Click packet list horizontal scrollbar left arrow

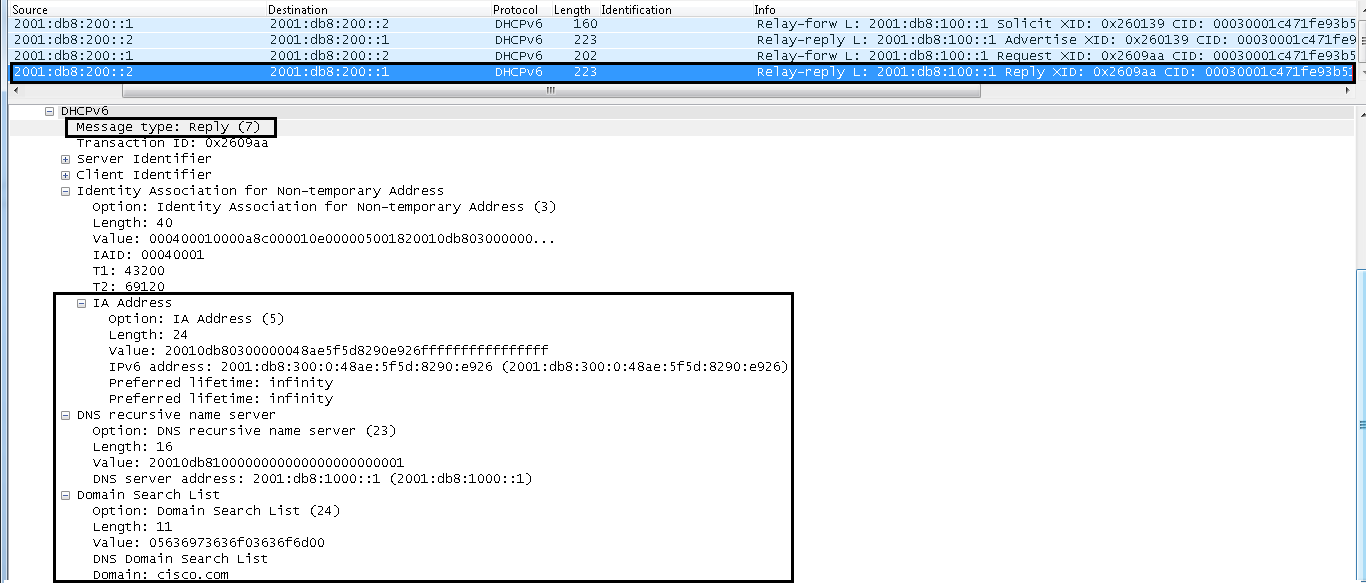[x=15, y=90]
